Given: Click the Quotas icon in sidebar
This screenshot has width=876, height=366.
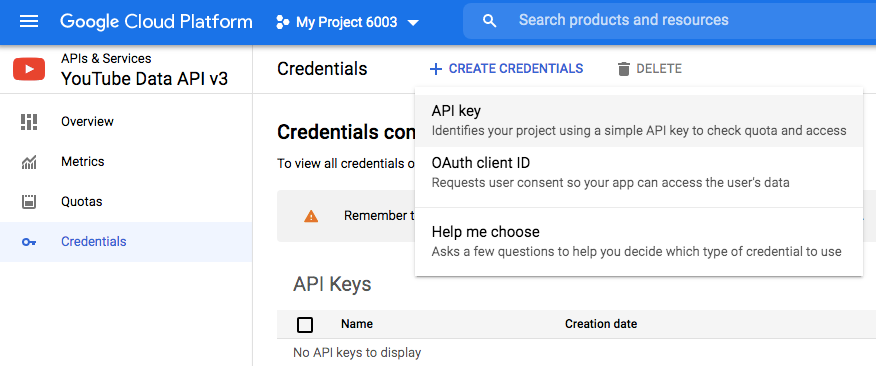Looking at the screenshot, I should [29, 202].
